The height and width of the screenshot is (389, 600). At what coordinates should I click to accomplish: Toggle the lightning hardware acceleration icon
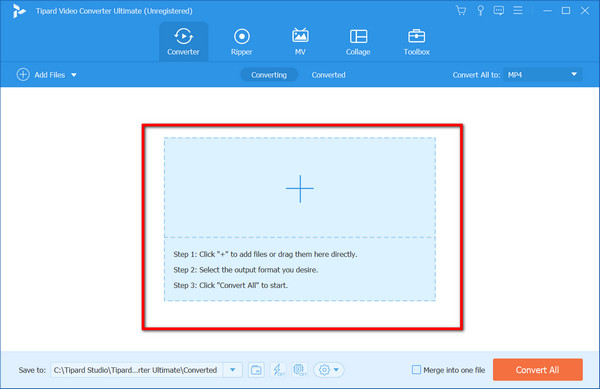pyautogui.click(x=278, y=370)
